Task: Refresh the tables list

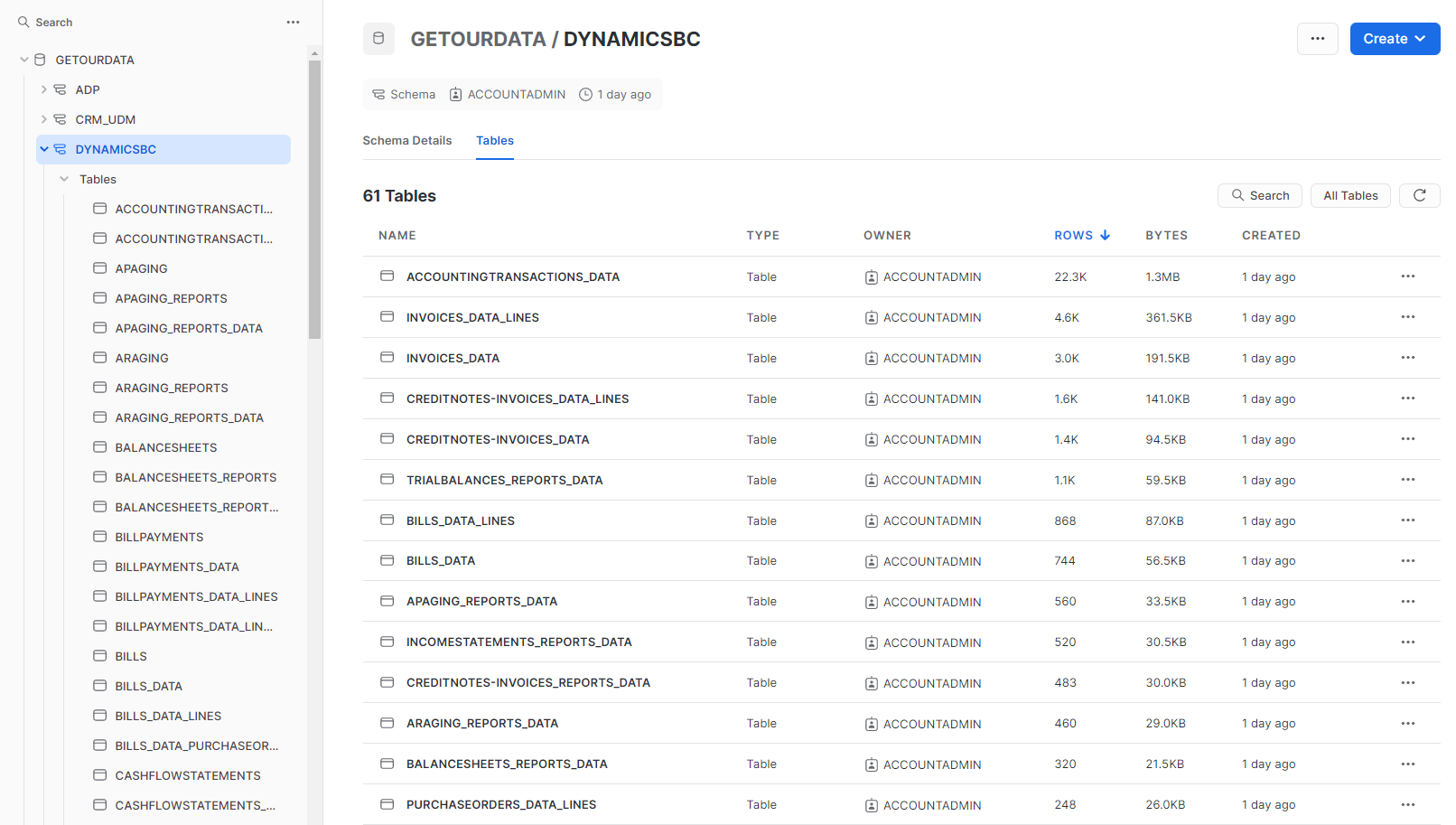Action: [x=1420, y=195]
